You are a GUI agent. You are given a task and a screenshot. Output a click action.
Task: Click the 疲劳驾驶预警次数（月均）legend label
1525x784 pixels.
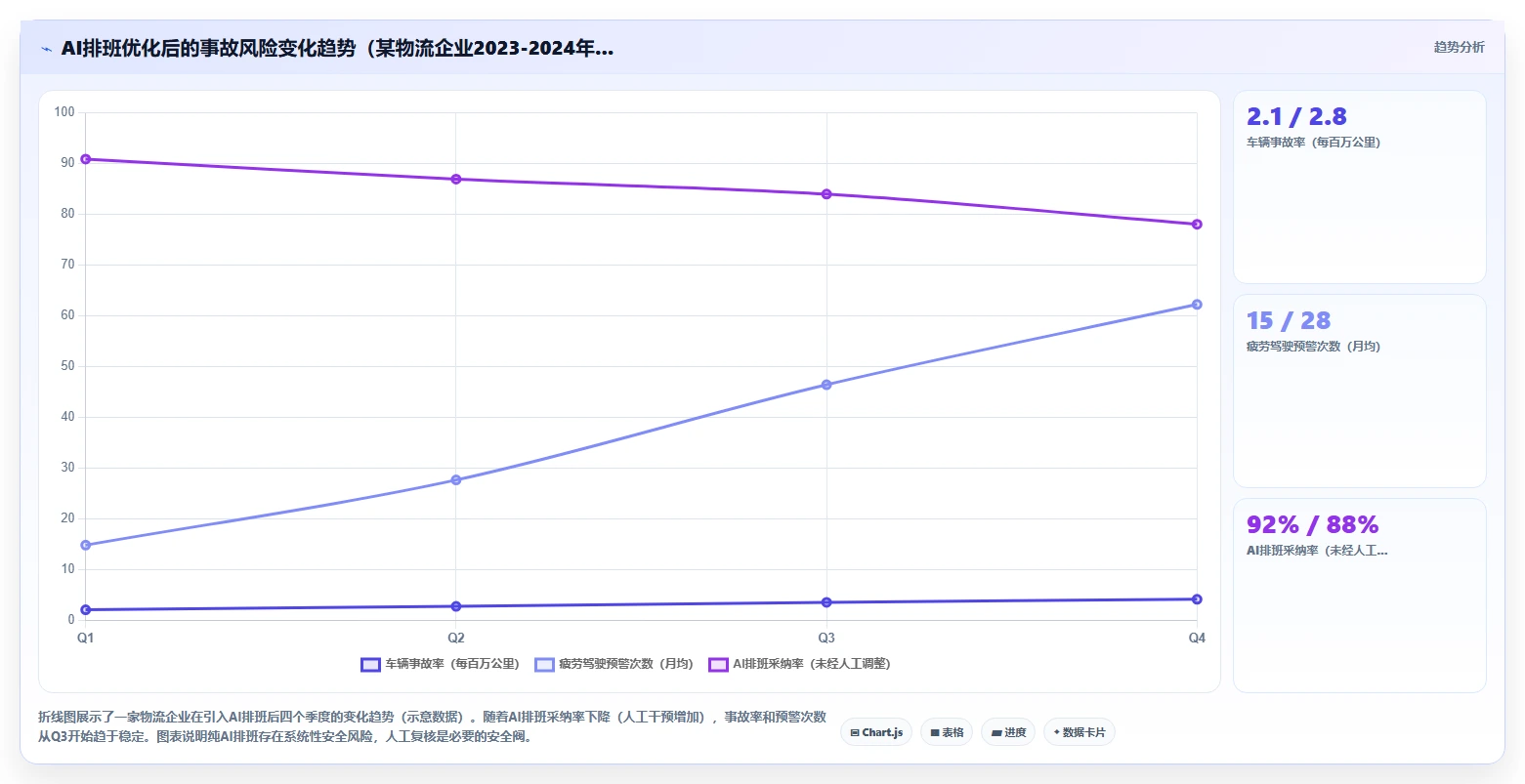(x=626, y=665)
